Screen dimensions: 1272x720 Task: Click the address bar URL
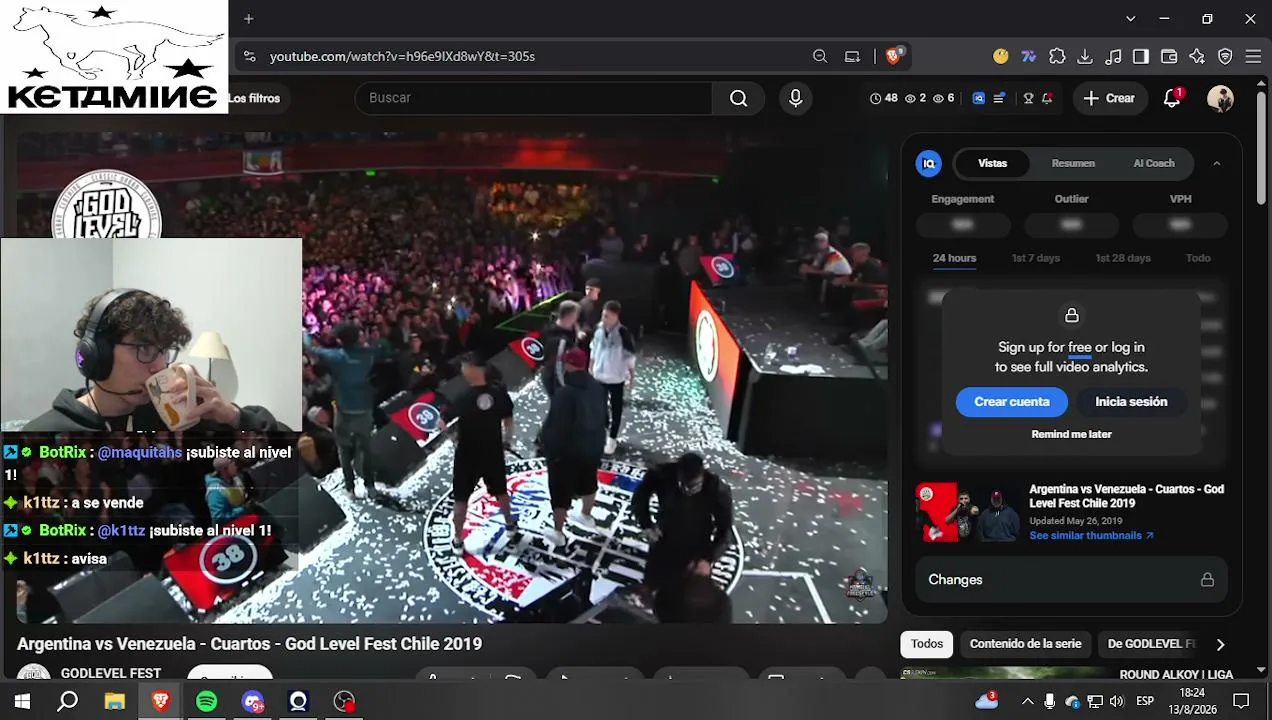(x=402, y=56)
